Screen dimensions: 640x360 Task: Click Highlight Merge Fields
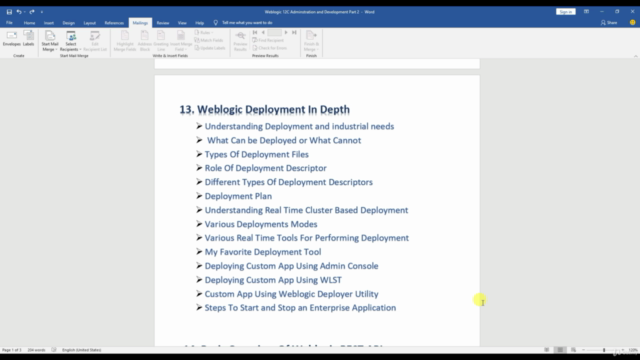coord(125,41)
